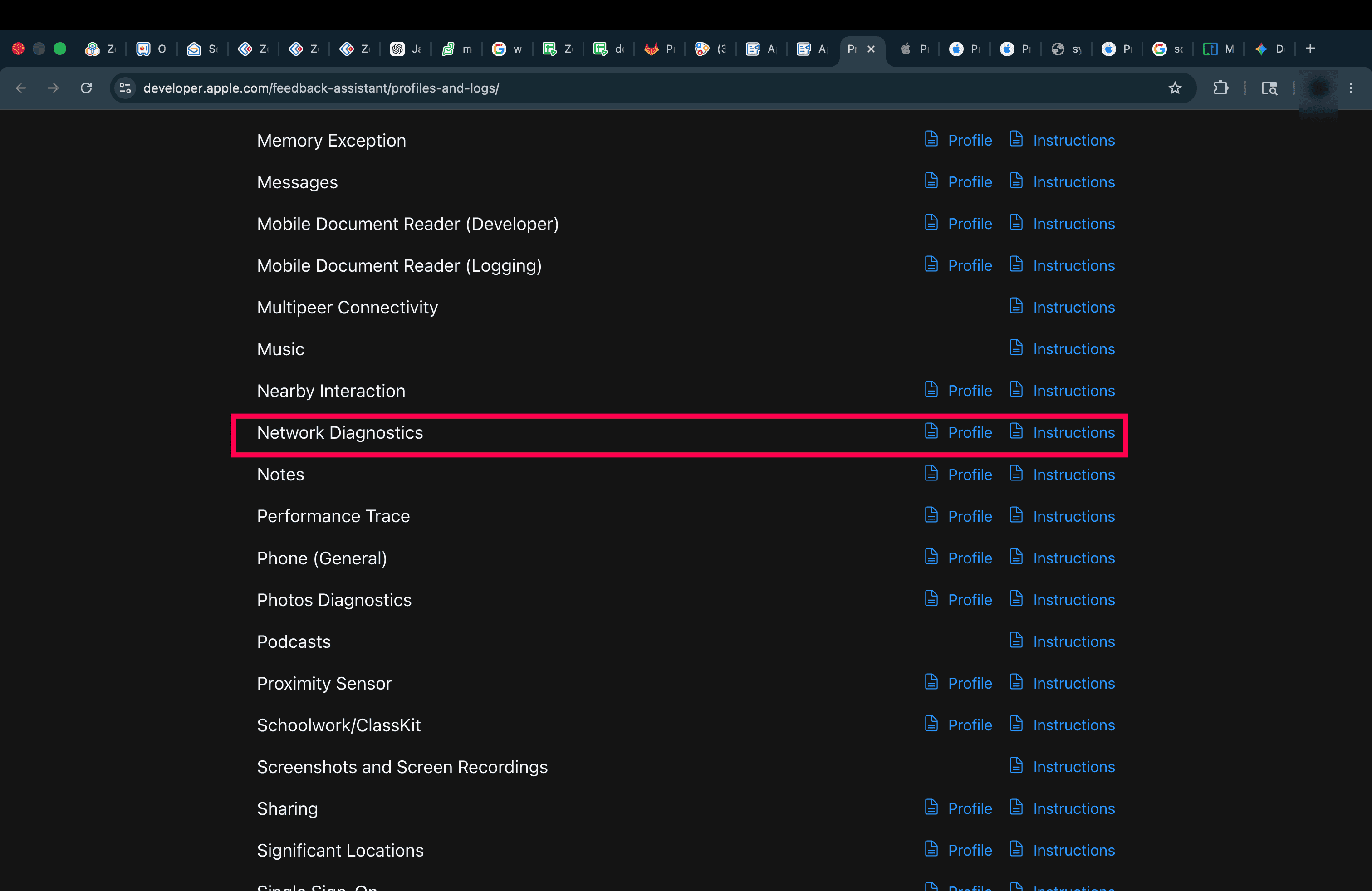Viewport: 1372px width, 891px height.
Task: Close the active browser tab
Action: 871,49
